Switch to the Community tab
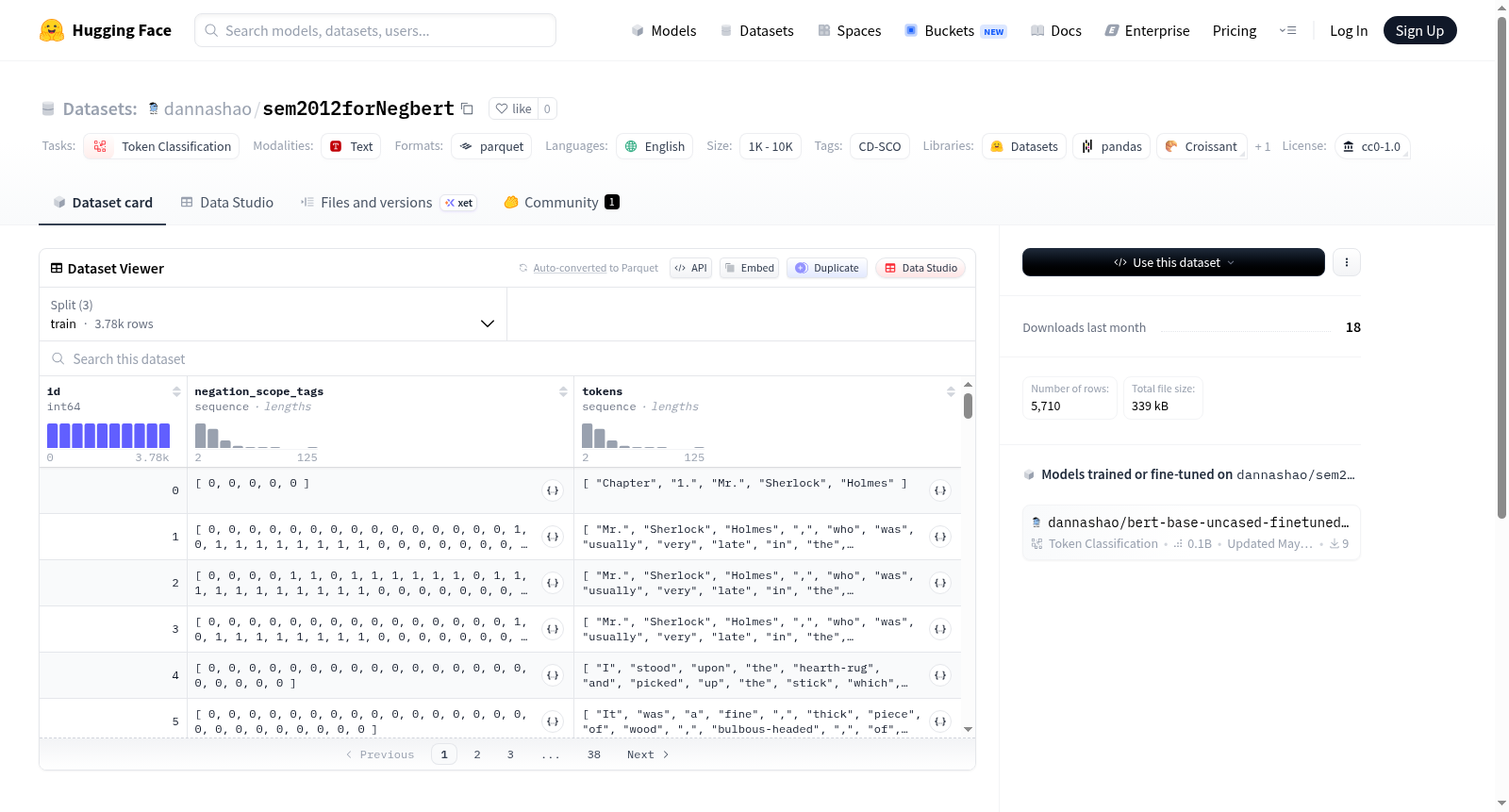Viewport: 1509px width, 812px height. click(561, 202)
